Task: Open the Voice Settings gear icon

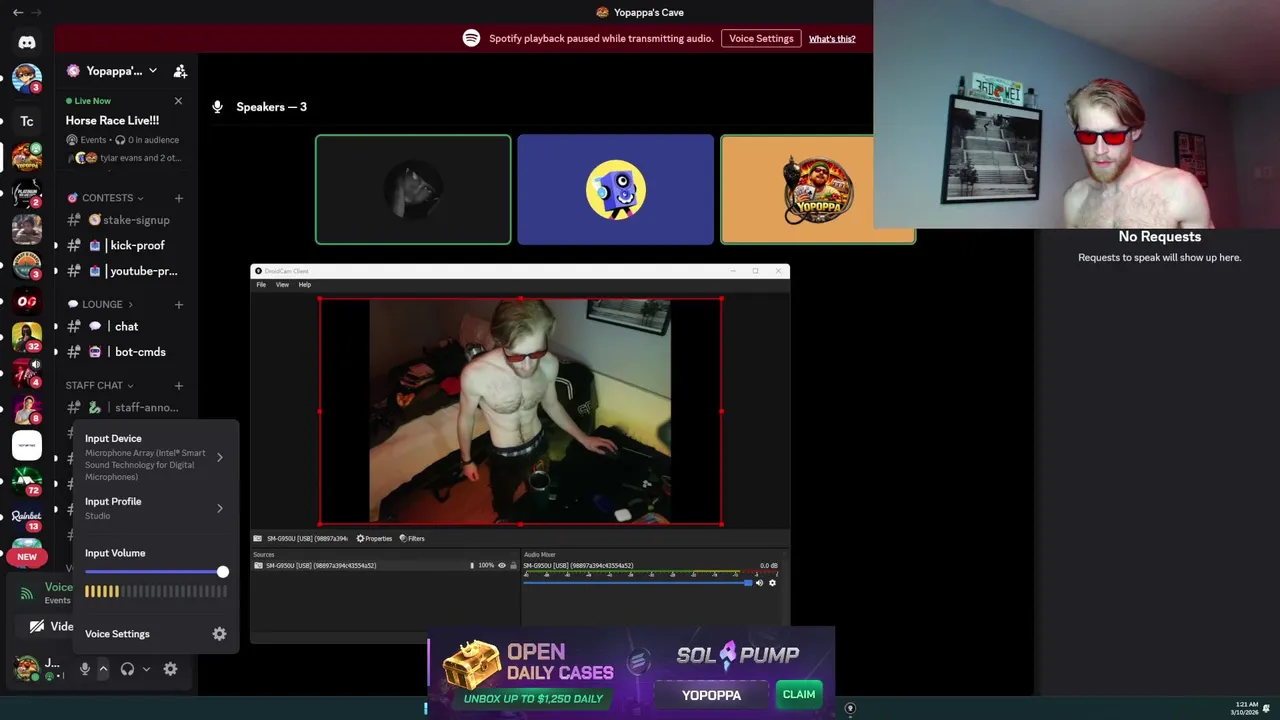Action: 219,634
